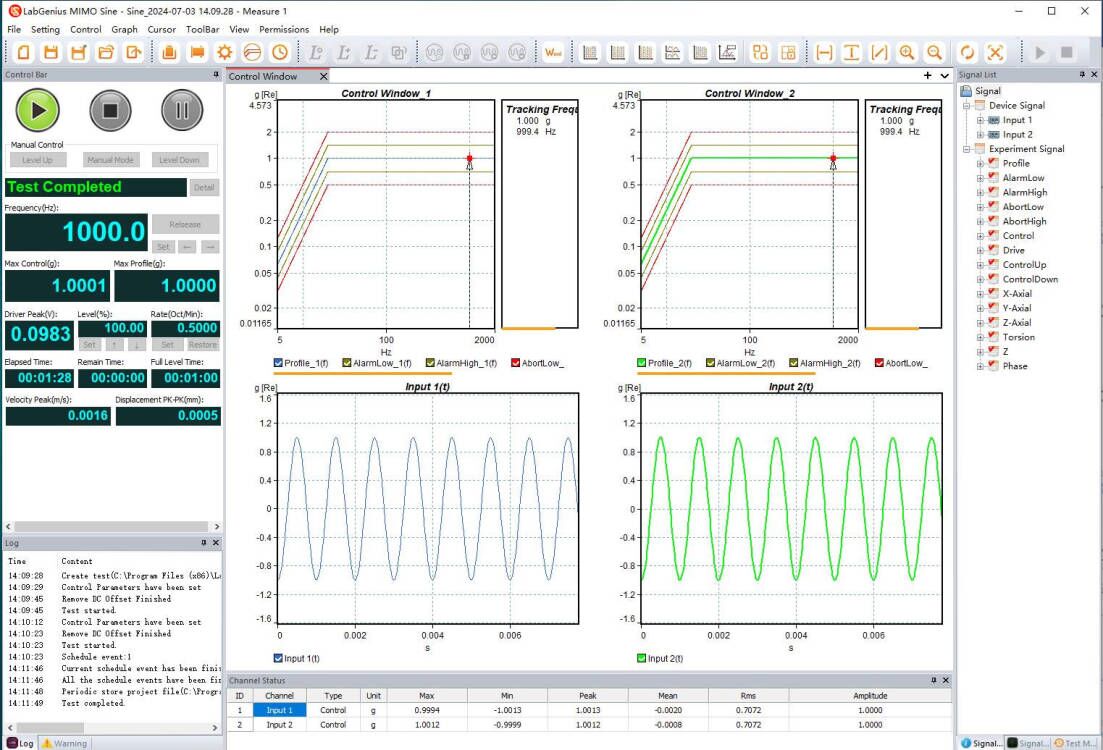The height and width of the screenshot is (750, 1103).
Task: Select the Input 1 cell in Channel Status
Action: (x=279, y=710)
